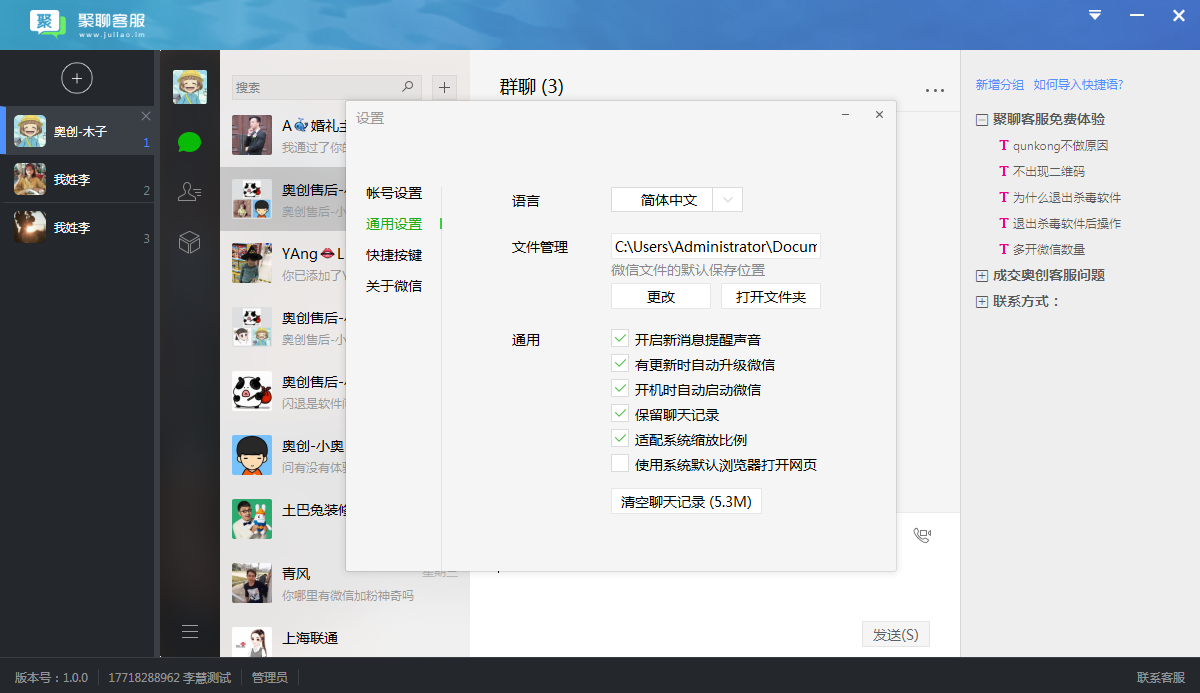The image size is (1200, 693).
Task: Select the 土巴兔装修 chat avatar
Action: coord(253,519)
